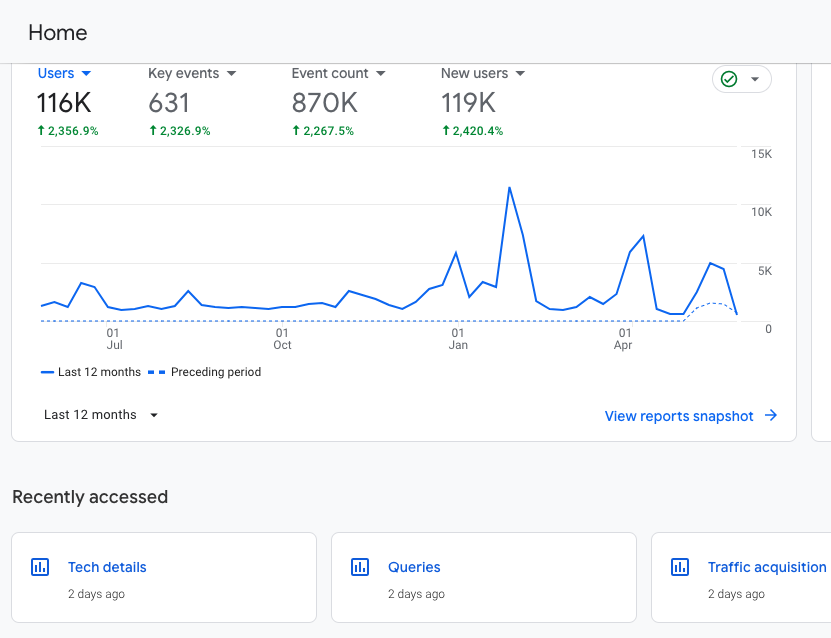Image resolution: width=831 pixels, height=638 pixels.
Task: Click the highest January peak on the chart
Action: (509, 188)
